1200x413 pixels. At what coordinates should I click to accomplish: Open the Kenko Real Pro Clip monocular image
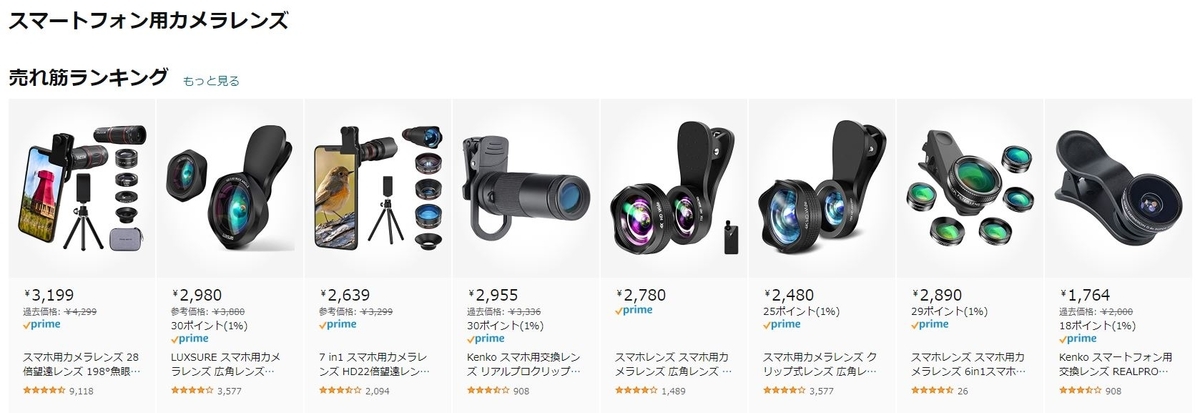(525, 187)
